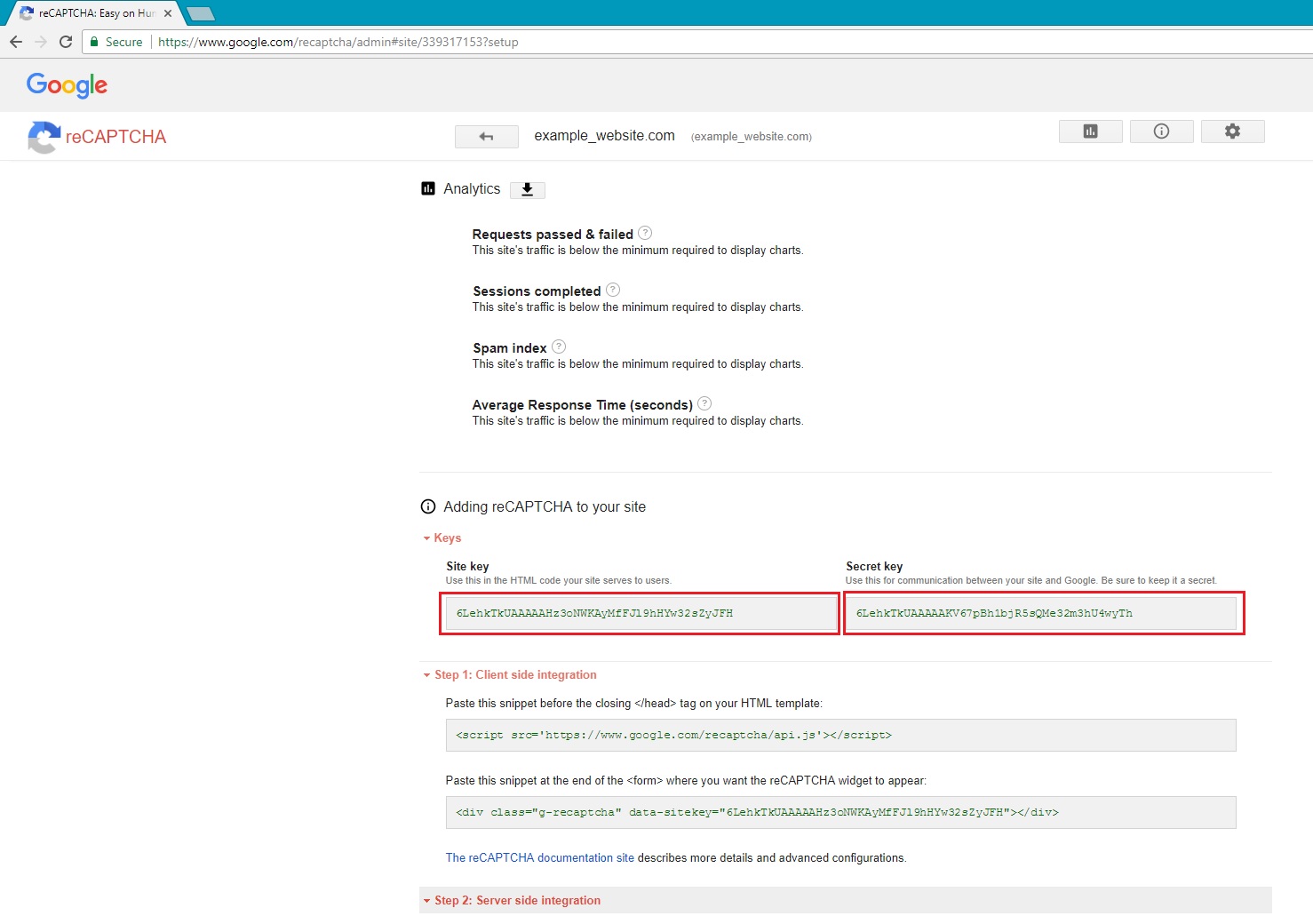Close the reCAPTCHA browser tab

point(168,13)
